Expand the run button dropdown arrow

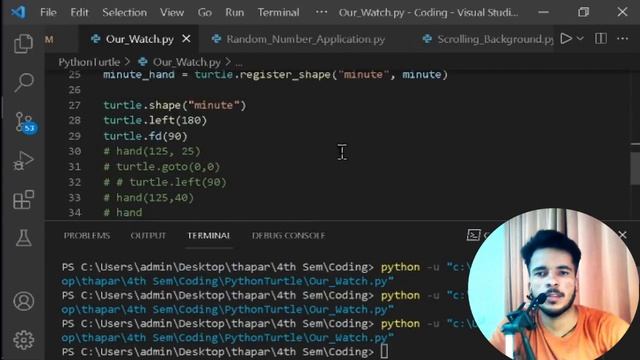(580, 39)
